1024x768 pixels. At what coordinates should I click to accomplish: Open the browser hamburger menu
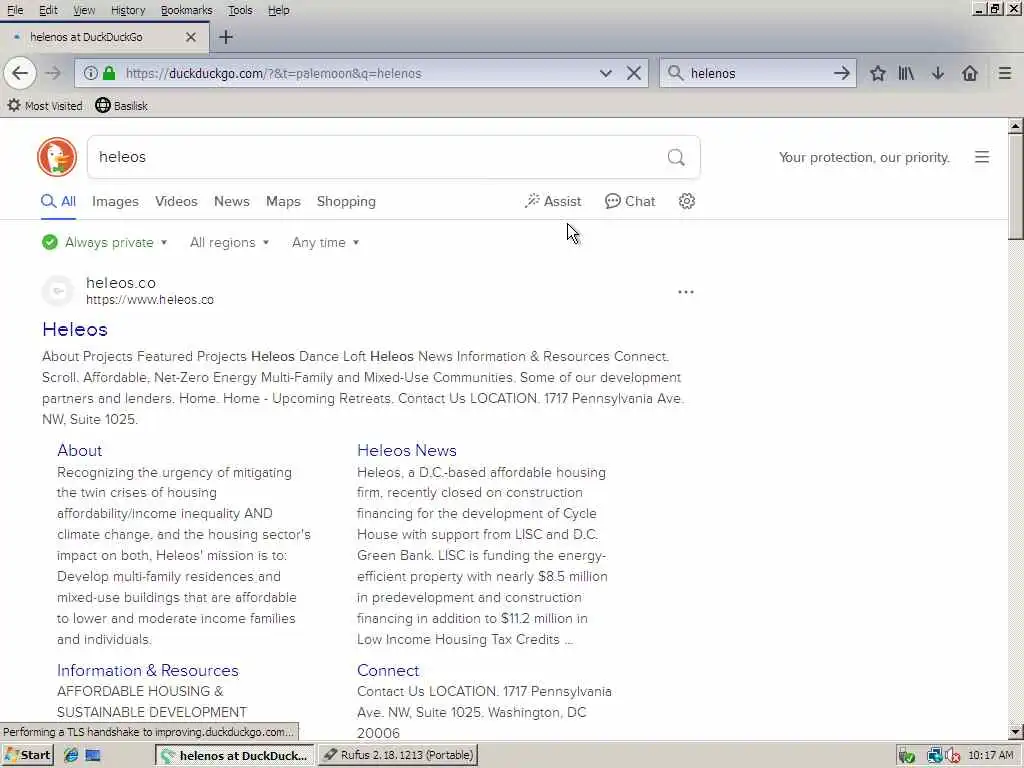point(1005,73)
